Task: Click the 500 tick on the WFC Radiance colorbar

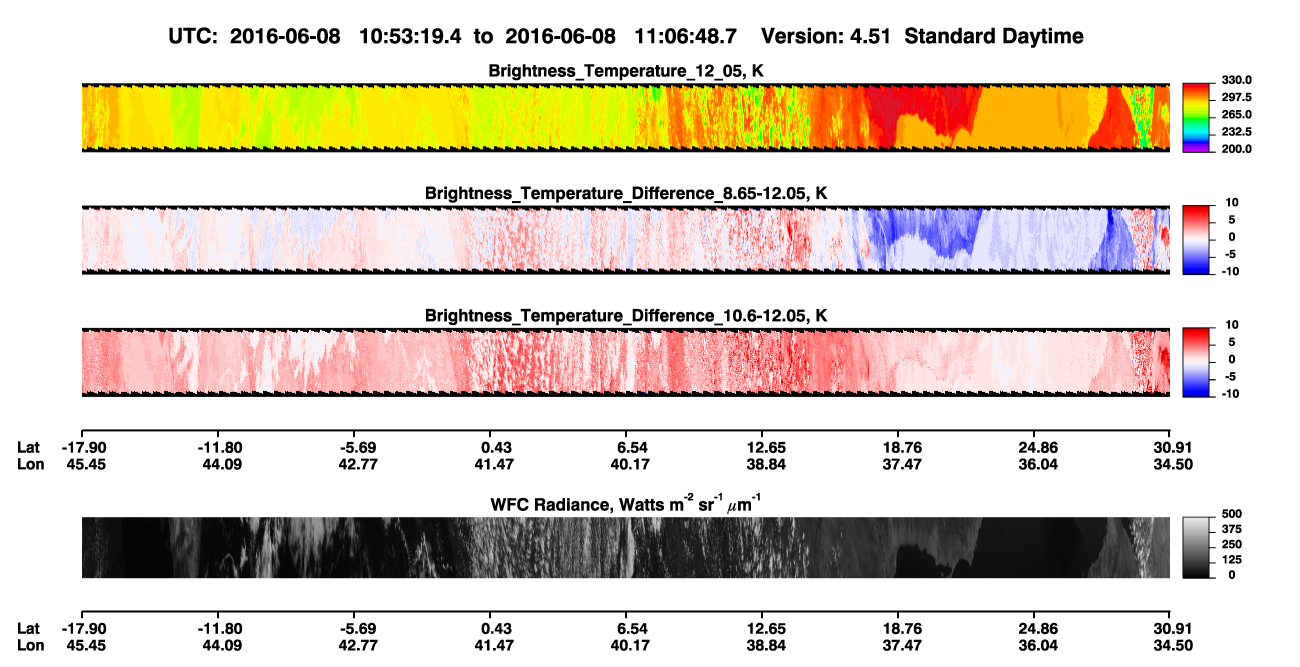Action: [1230, 512]
